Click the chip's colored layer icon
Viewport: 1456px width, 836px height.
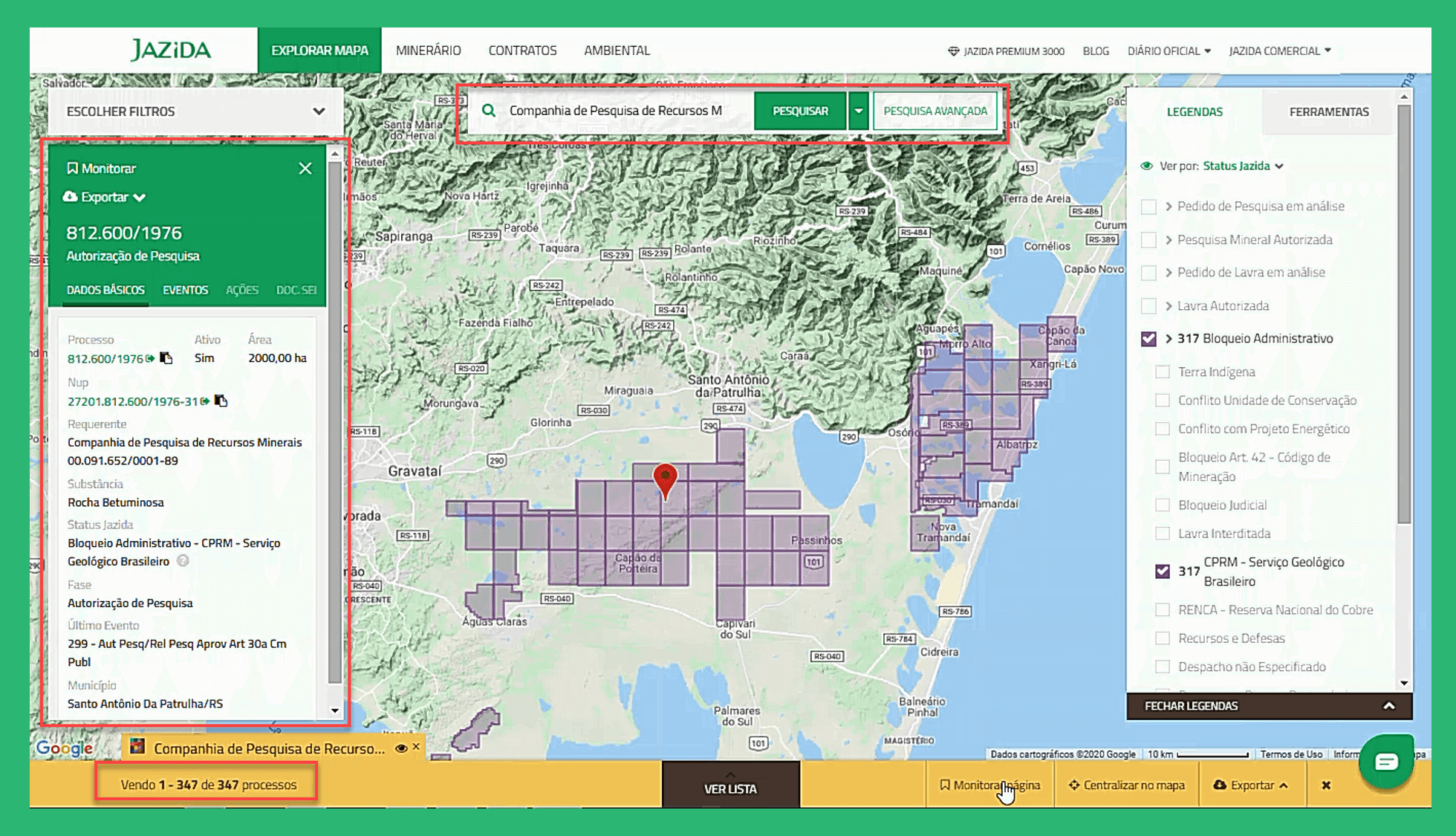click(137, 747)
